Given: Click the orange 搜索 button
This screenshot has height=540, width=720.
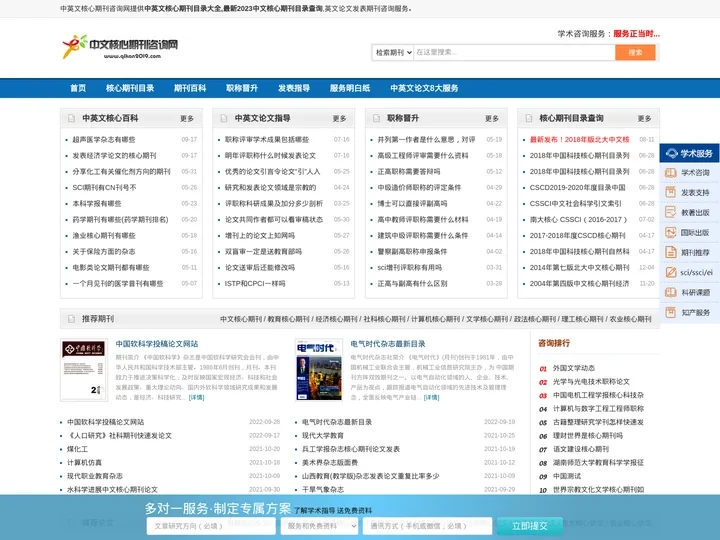Looking at the screenshot, I should click(x=635, y=52).
